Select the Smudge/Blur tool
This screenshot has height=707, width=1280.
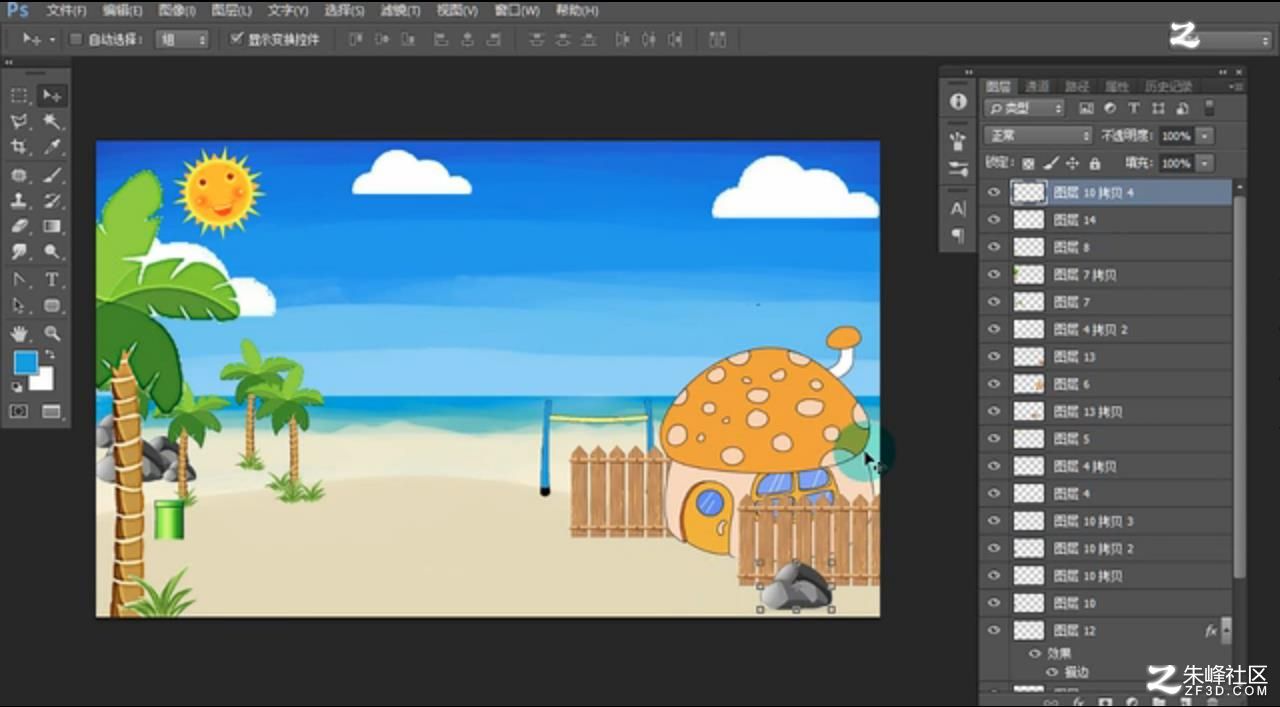tap(19, 252)
